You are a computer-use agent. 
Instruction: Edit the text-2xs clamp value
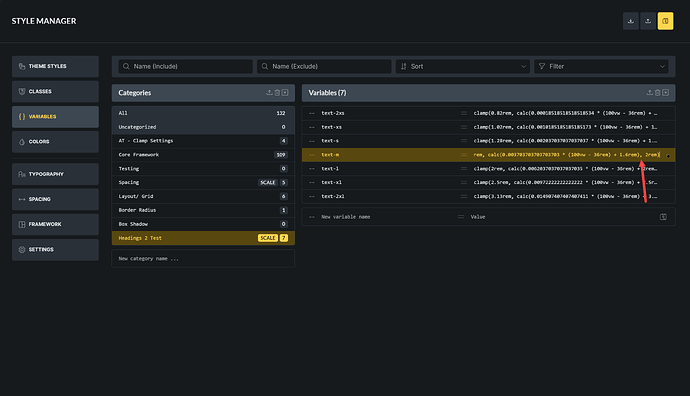pos(565,113)
